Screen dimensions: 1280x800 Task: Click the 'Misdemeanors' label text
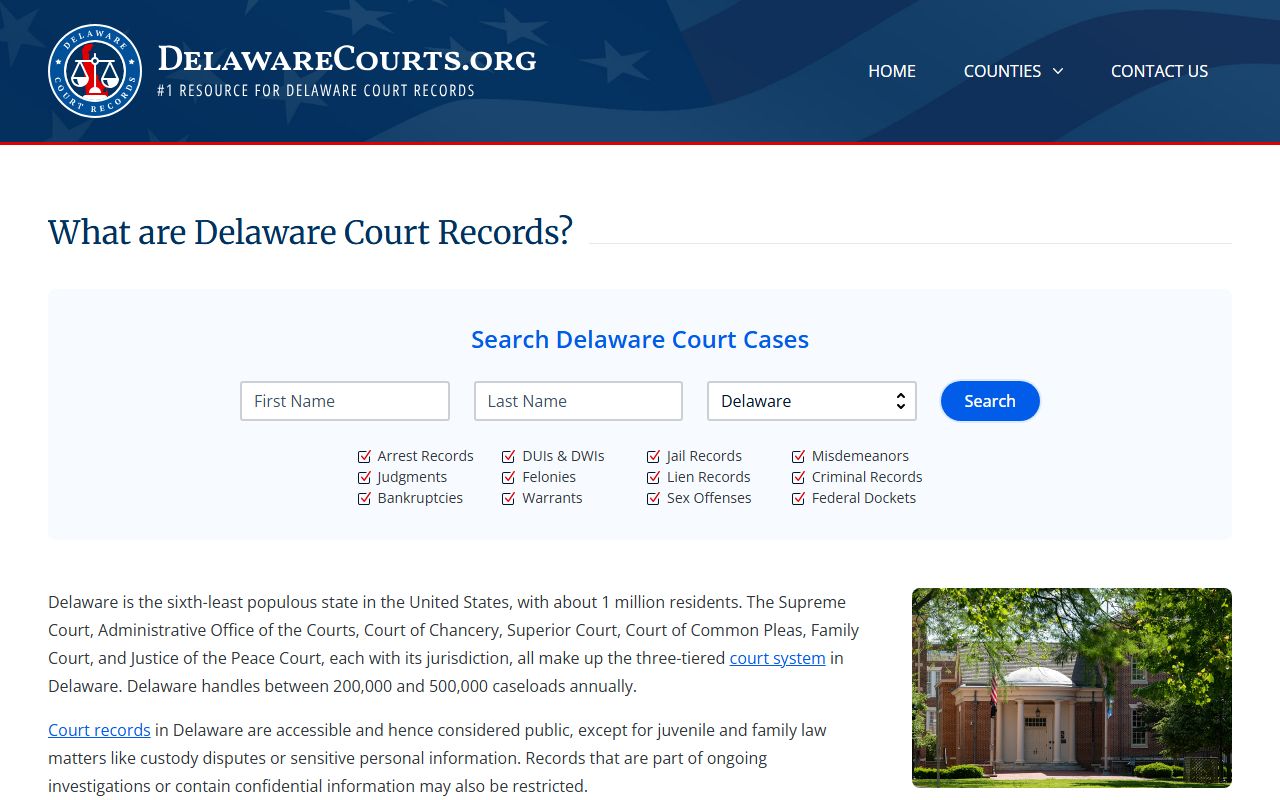tap(860, 456)
